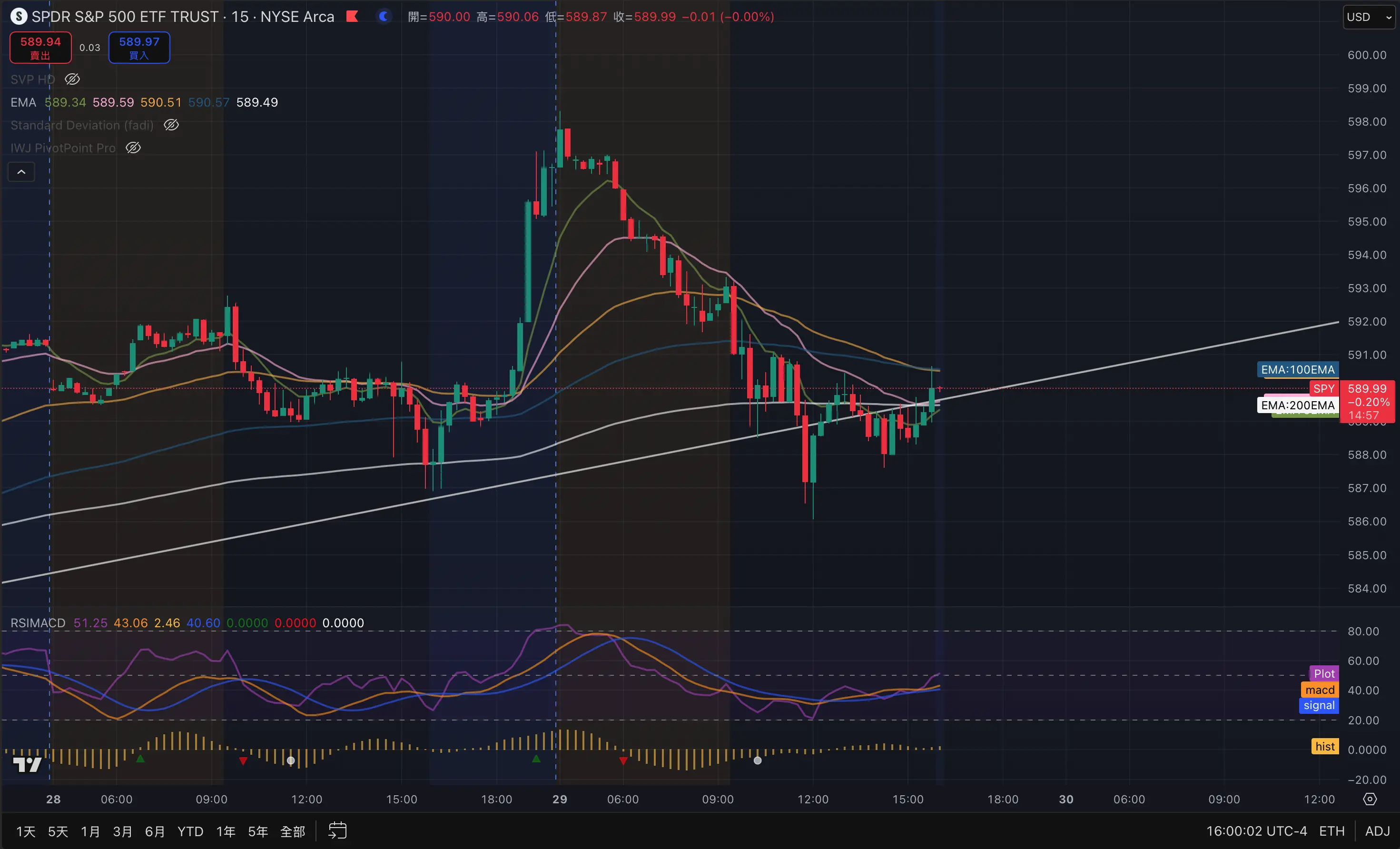Open the USD currency dropdown
Screen dimensions: 1400x849
[1369, 17]
